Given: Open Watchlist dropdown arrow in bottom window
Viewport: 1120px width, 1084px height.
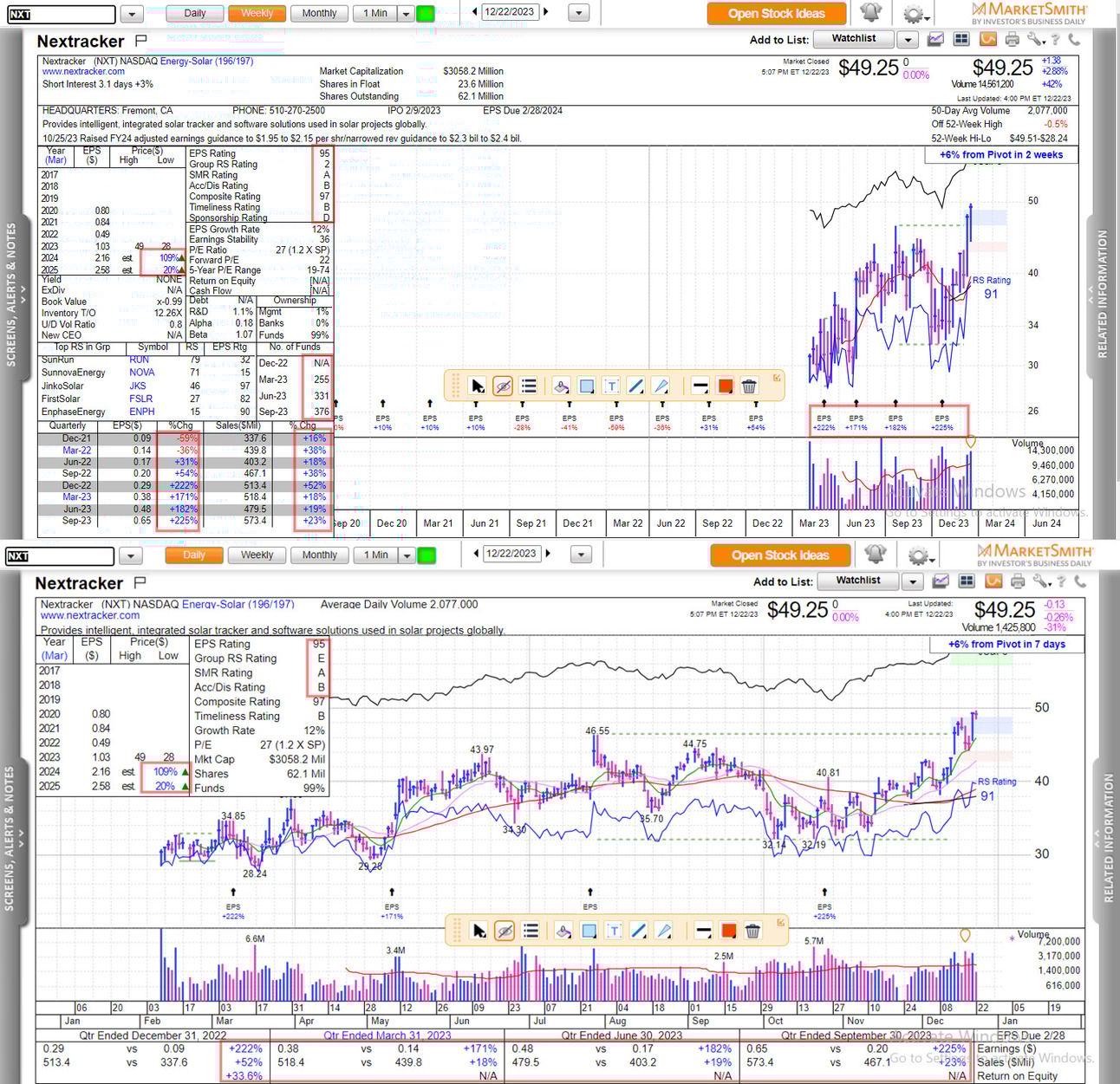Looking at the screenshot, I should (x=911, y=581).
